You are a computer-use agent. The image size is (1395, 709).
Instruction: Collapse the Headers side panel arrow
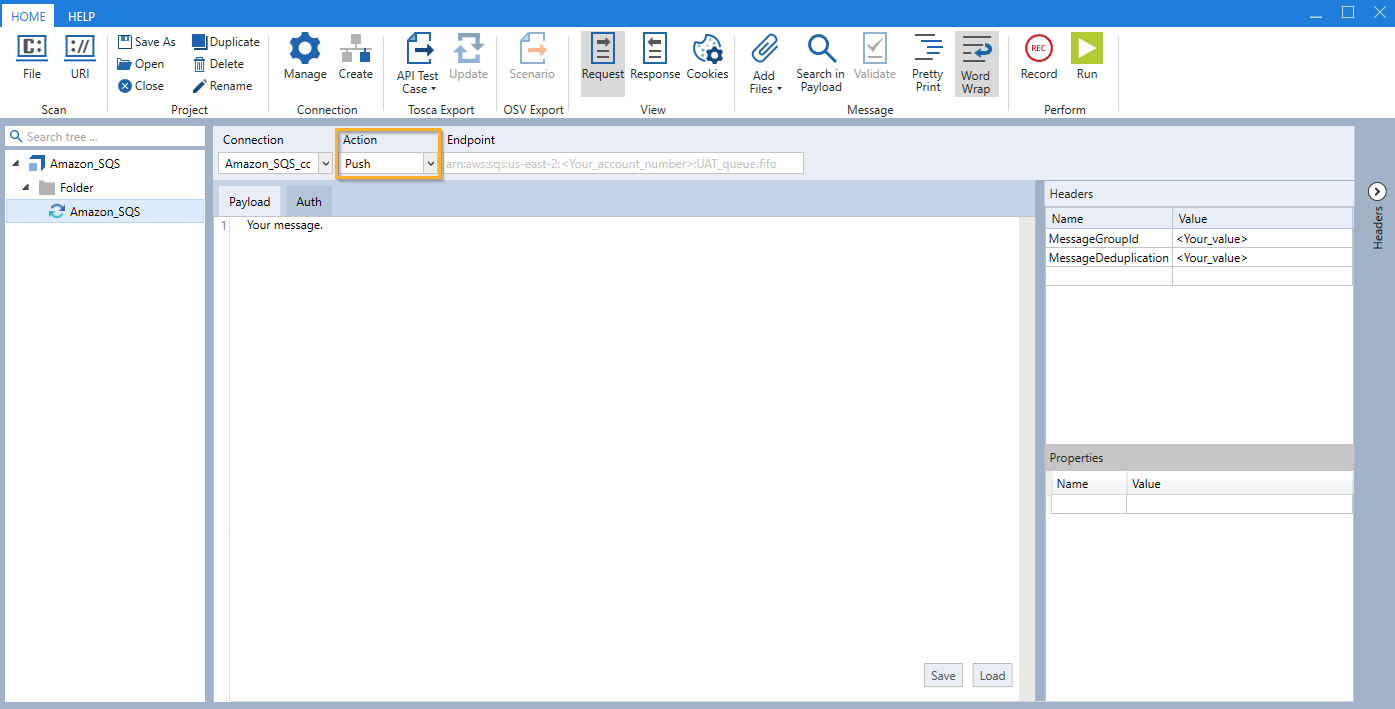[1376, 191]
